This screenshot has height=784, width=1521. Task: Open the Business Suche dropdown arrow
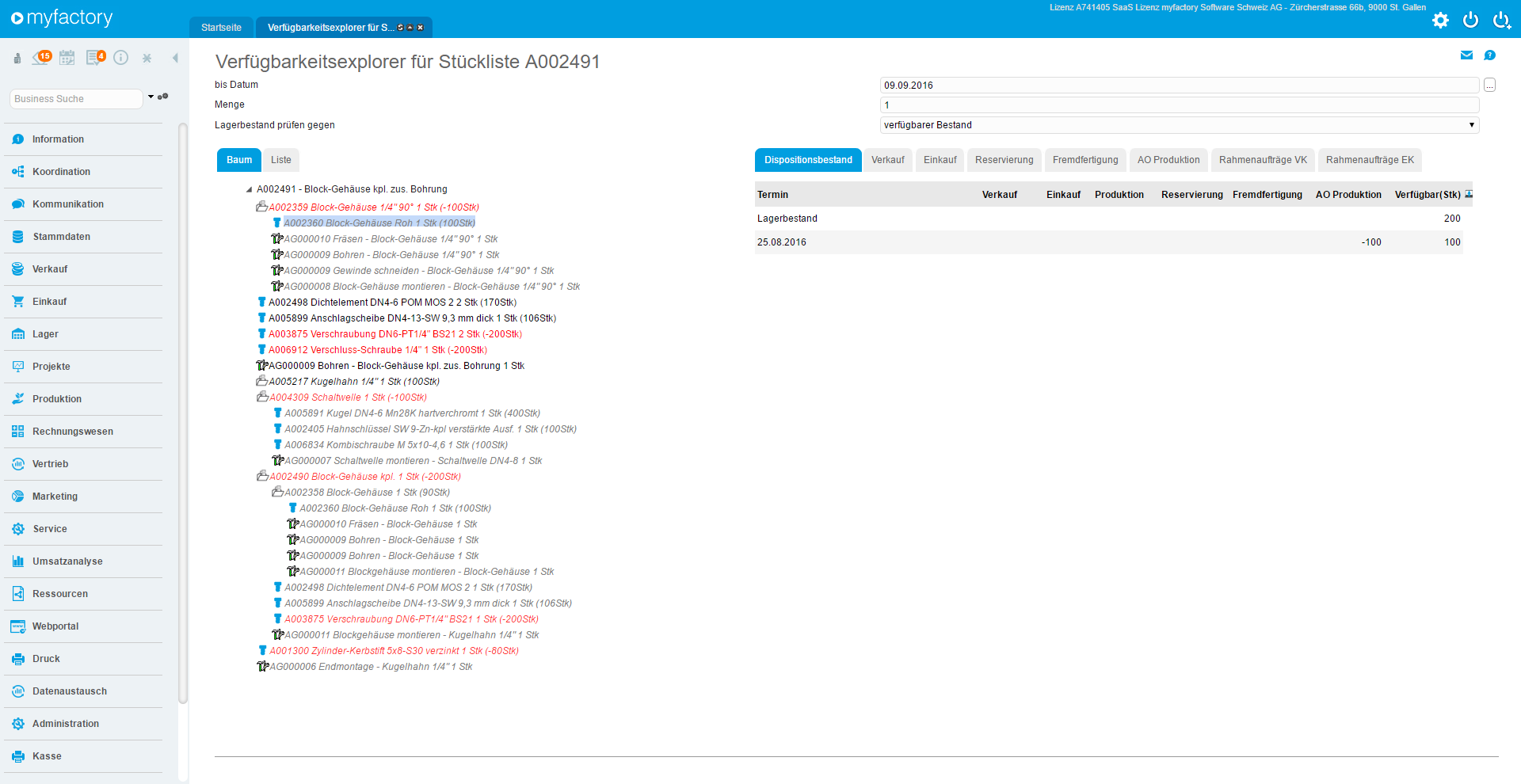tap(151, 97)
